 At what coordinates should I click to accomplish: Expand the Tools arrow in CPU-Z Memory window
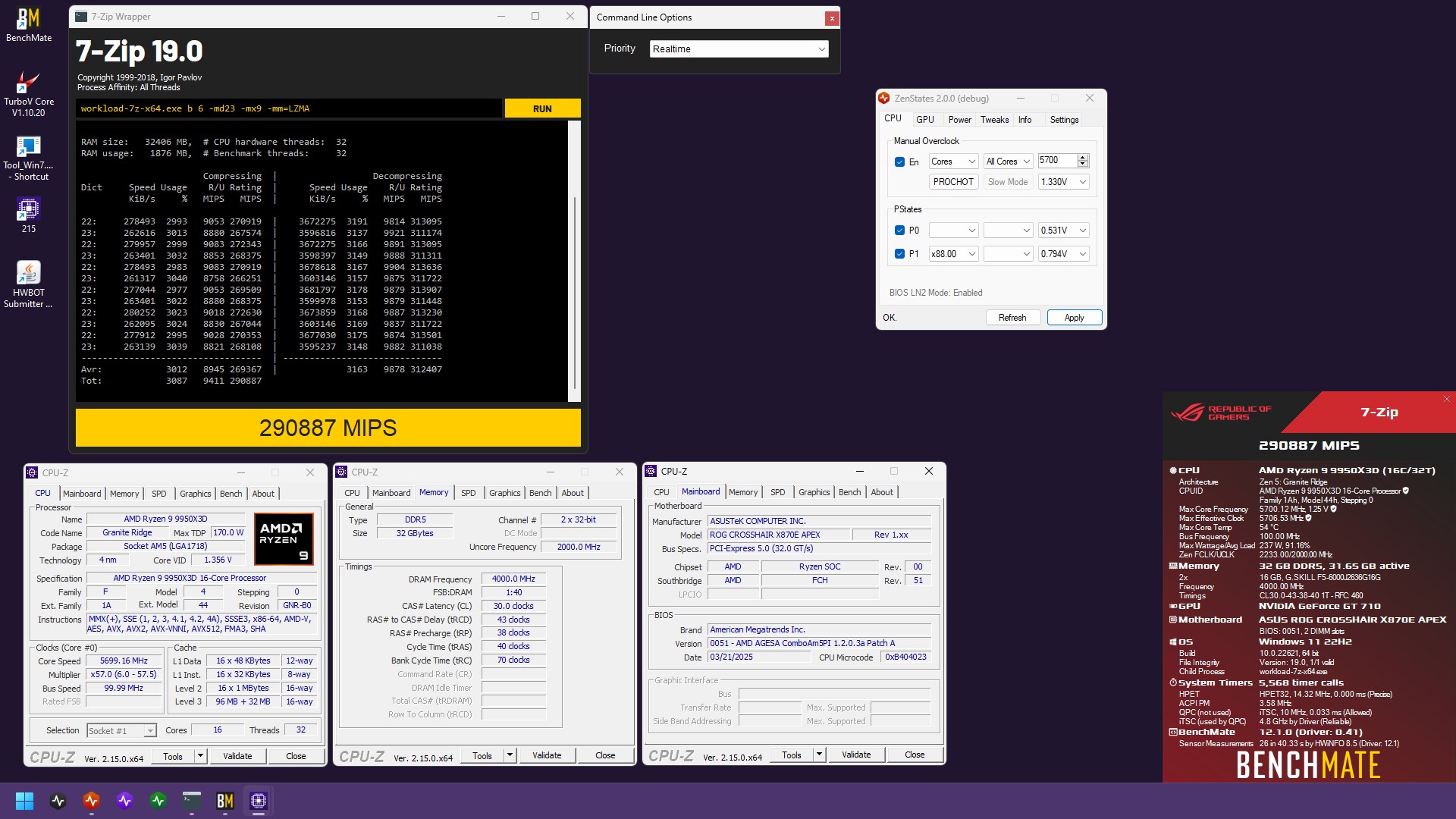click(x=510, y=756)
